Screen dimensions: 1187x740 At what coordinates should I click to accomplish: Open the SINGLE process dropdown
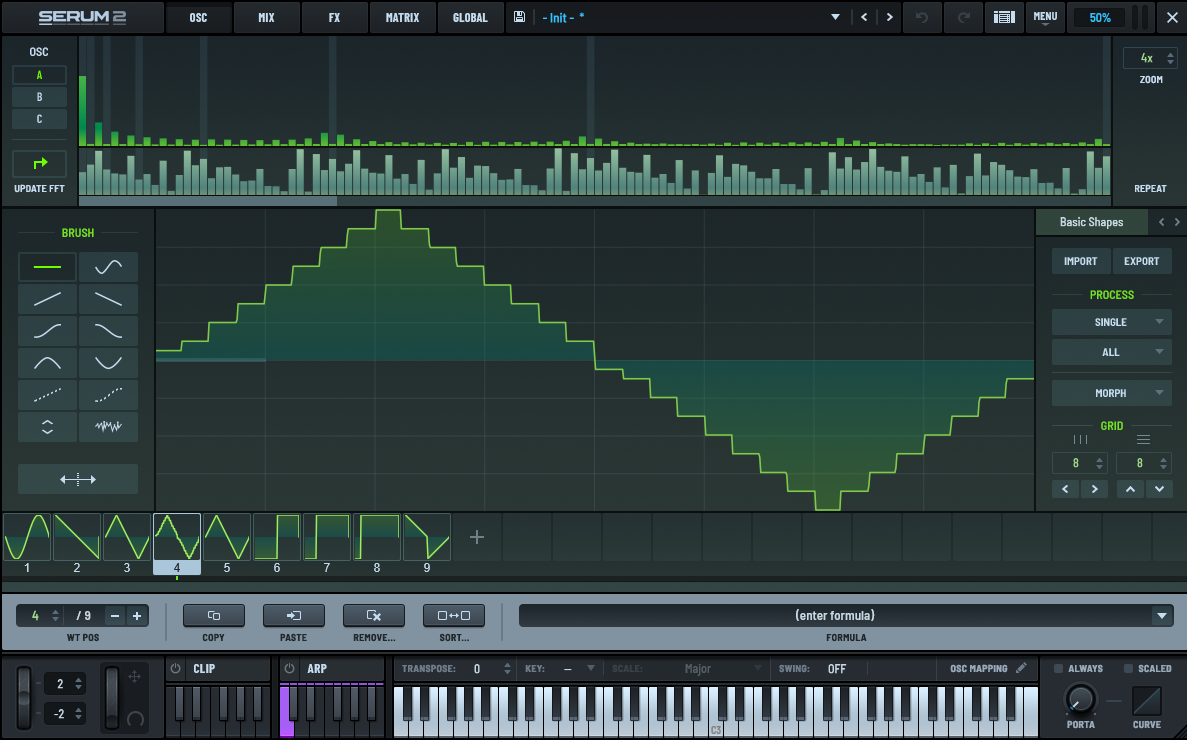1111,322
